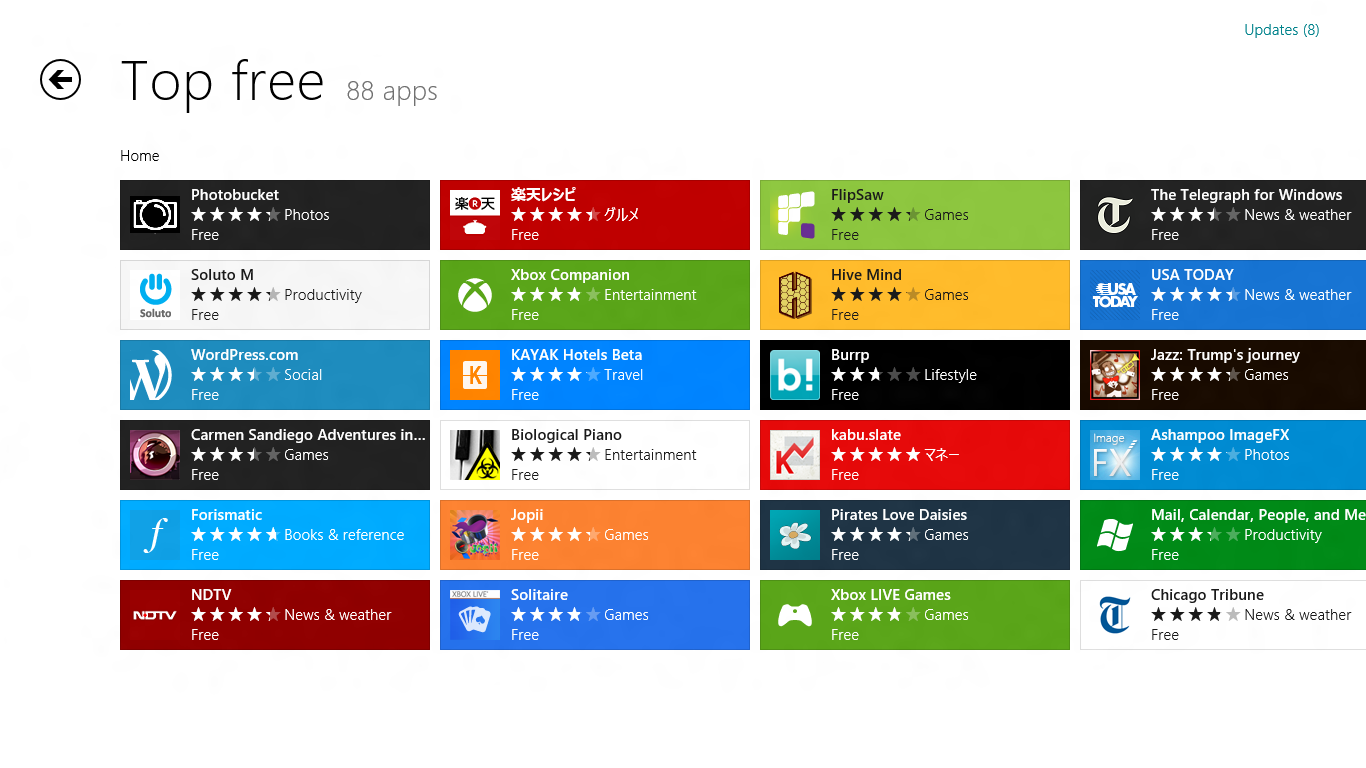Open the Windows logo Mail app icon
This screenshot has width=1366, height=768.
click(x=1115, y=535)
